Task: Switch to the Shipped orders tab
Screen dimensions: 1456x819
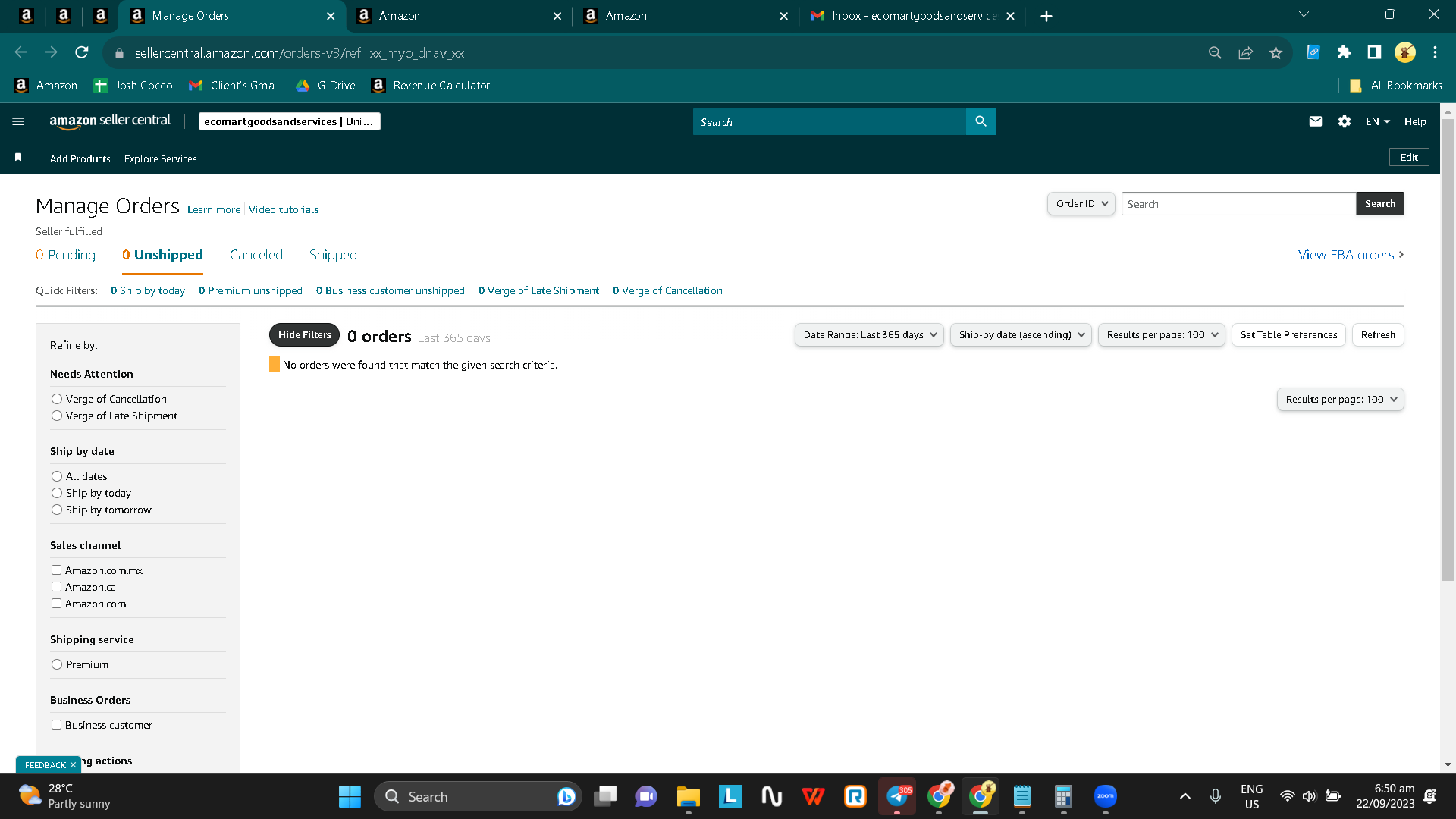Action: click(333, 255)
